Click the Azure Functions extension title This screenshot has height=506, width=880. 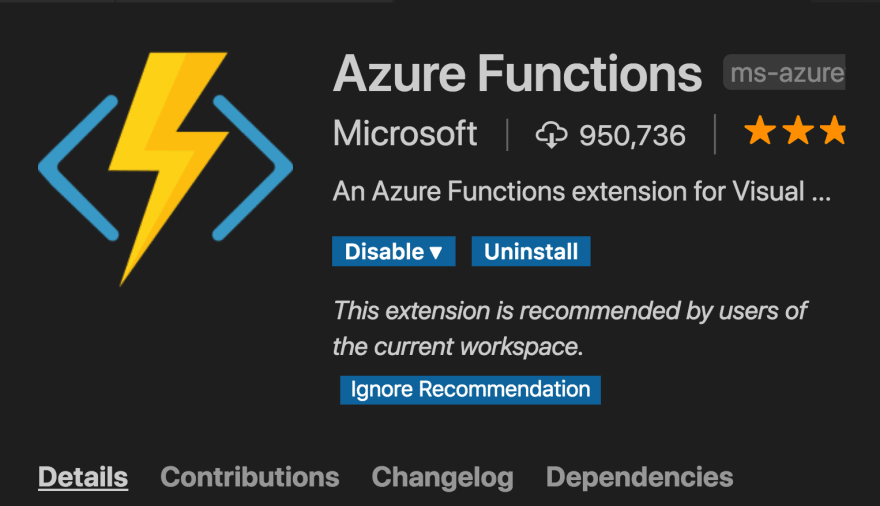point(517,73)
